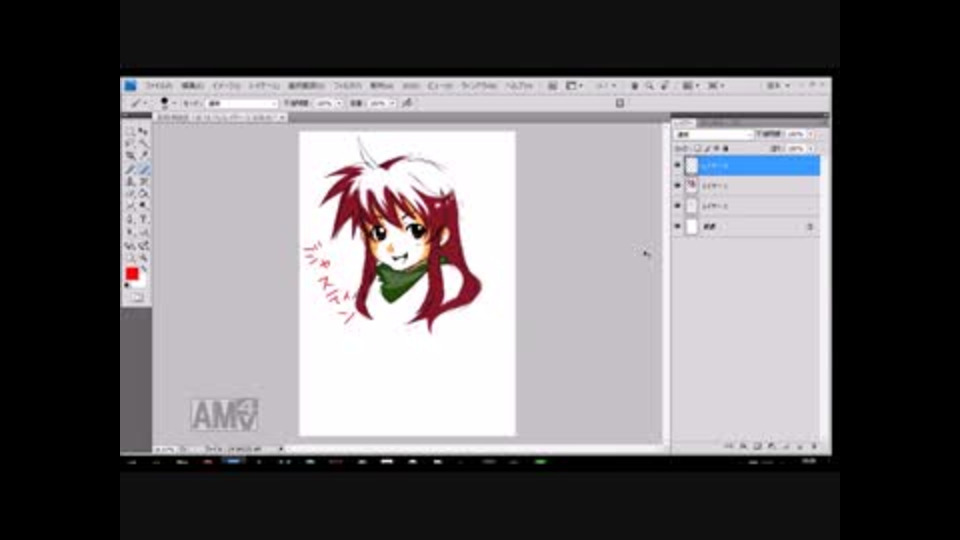This screenshot has width=960, height=540.
Task: Select the Rectangular Marquee tool
Action: (130, 132)
